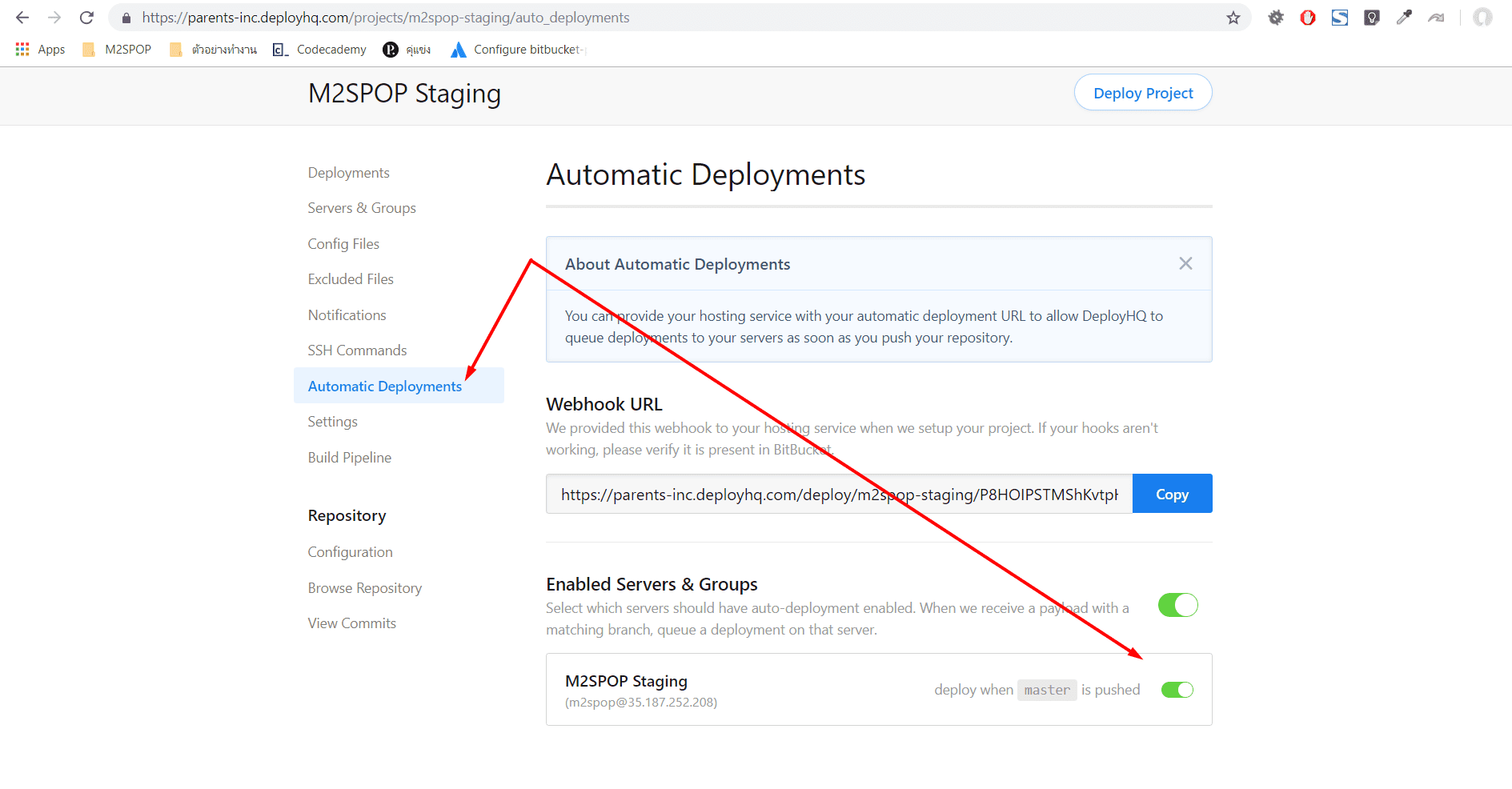Toggle auto-deployment for M2SPOP Staging server
The width and height of the screenshot is (1512, 789).
point(1177,689)
